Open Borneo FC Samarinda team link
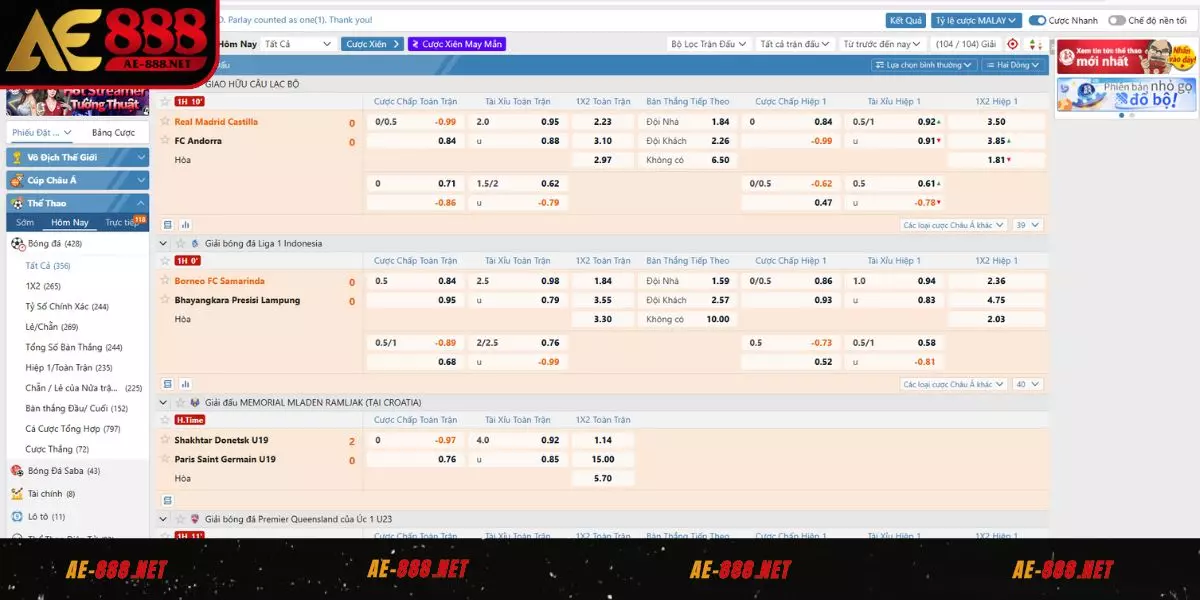The height and width of the screenshot is (600, 1200). [221, 281]
